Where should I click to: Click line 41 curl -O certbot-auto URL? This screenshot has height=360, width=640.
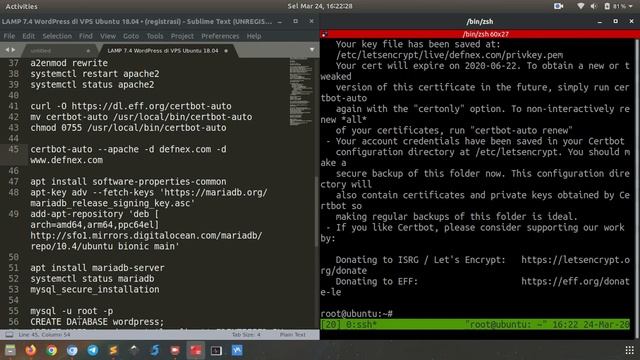pos(131,106)
